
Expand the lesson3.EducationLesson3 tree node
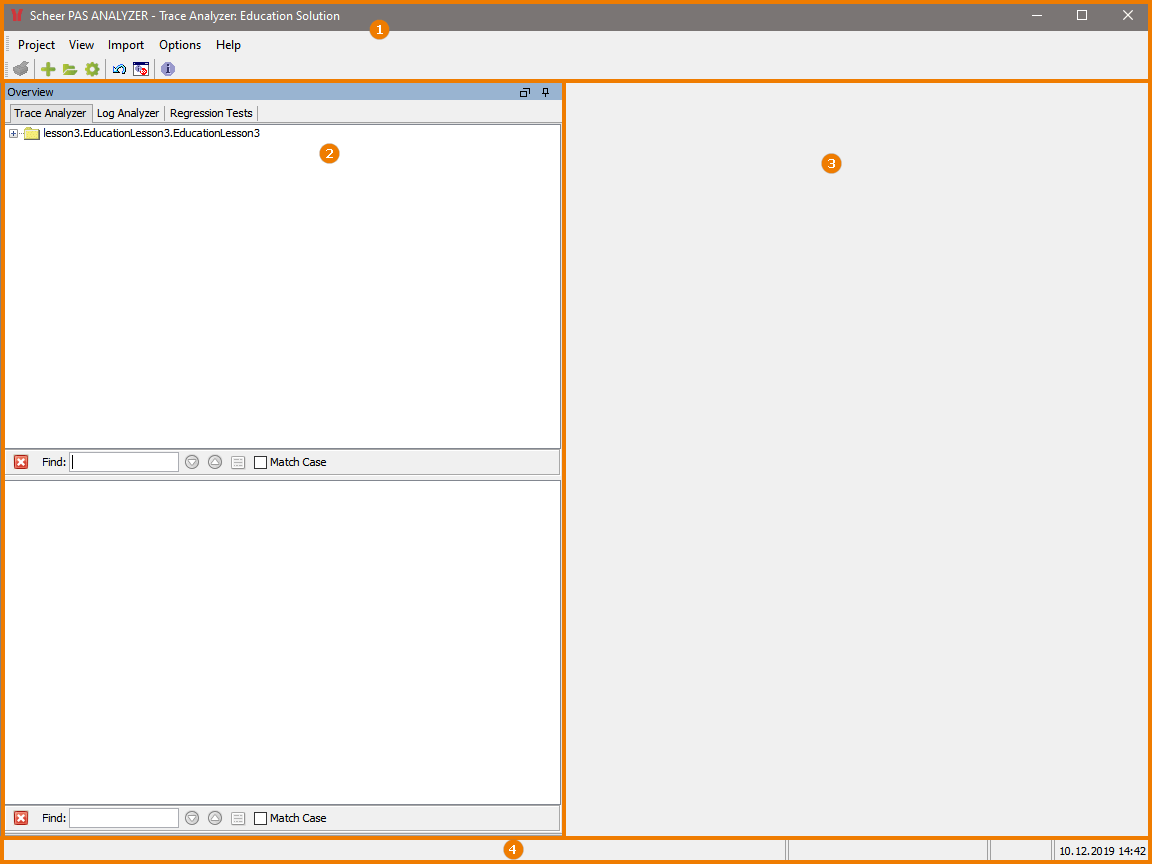tap(14, 132)
